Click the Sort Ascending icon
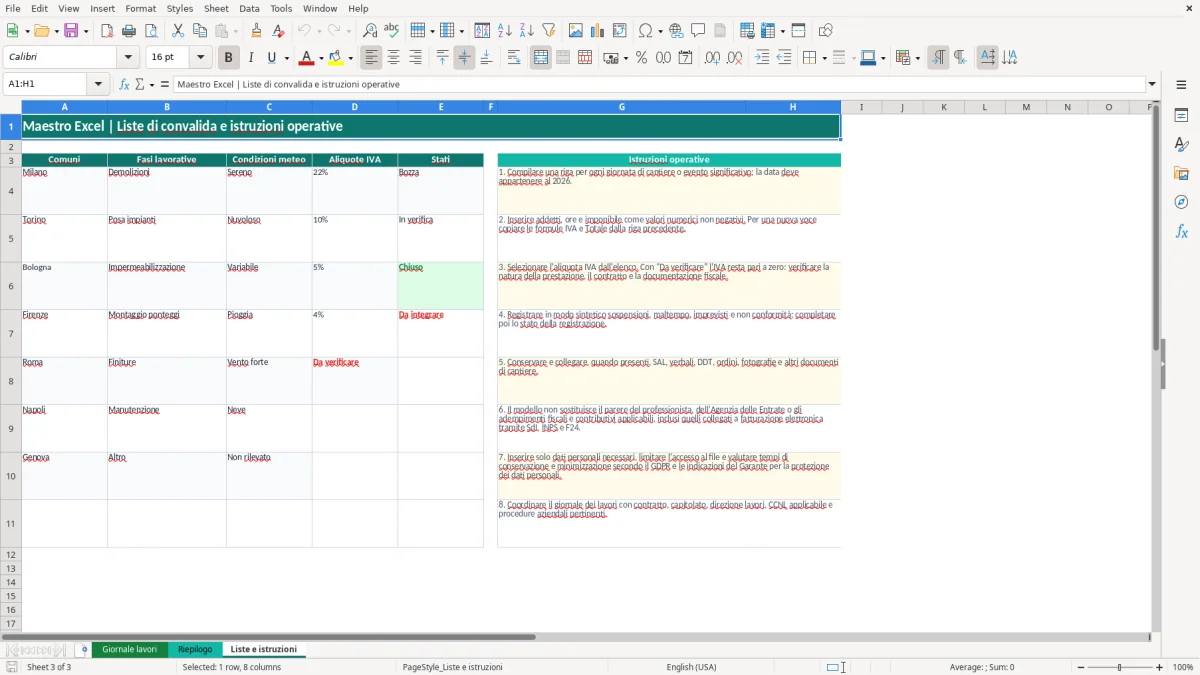Image resolution: width=1200 pixels, height=675 pixels. pos(504,31)
